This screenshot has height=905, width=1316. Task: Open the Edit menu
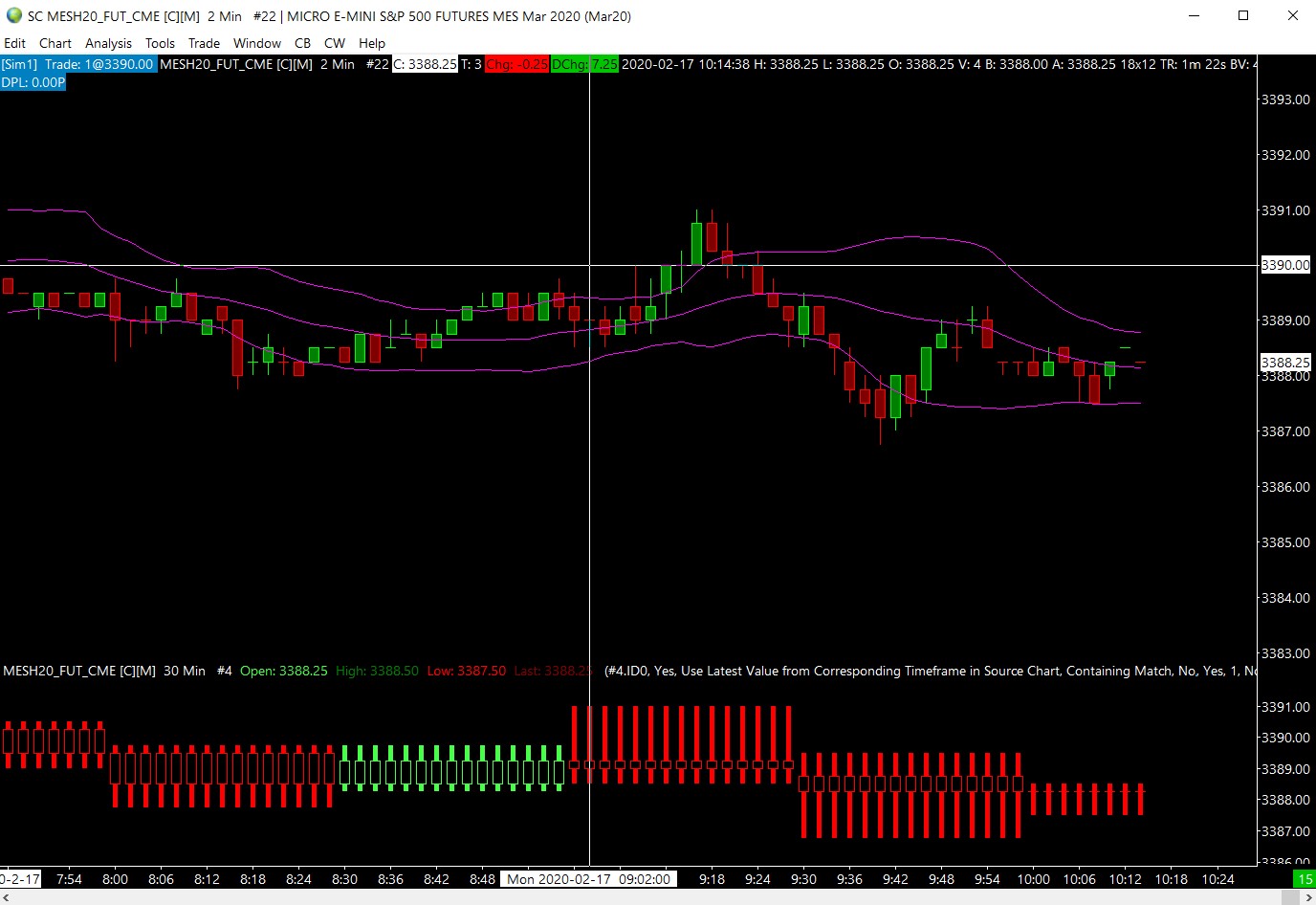15,43
